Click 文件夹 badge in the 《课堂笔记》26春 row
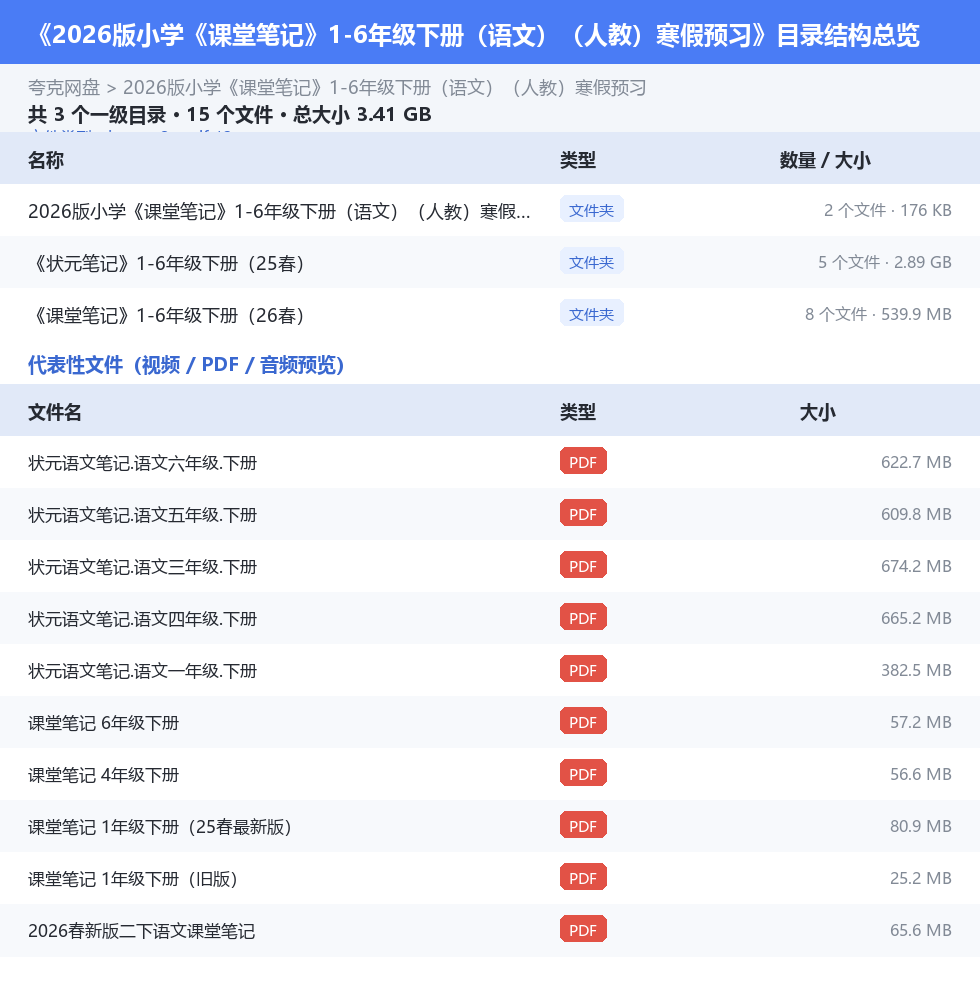The height and width of the screenshot is (988, 980). (x=592, y=313)
